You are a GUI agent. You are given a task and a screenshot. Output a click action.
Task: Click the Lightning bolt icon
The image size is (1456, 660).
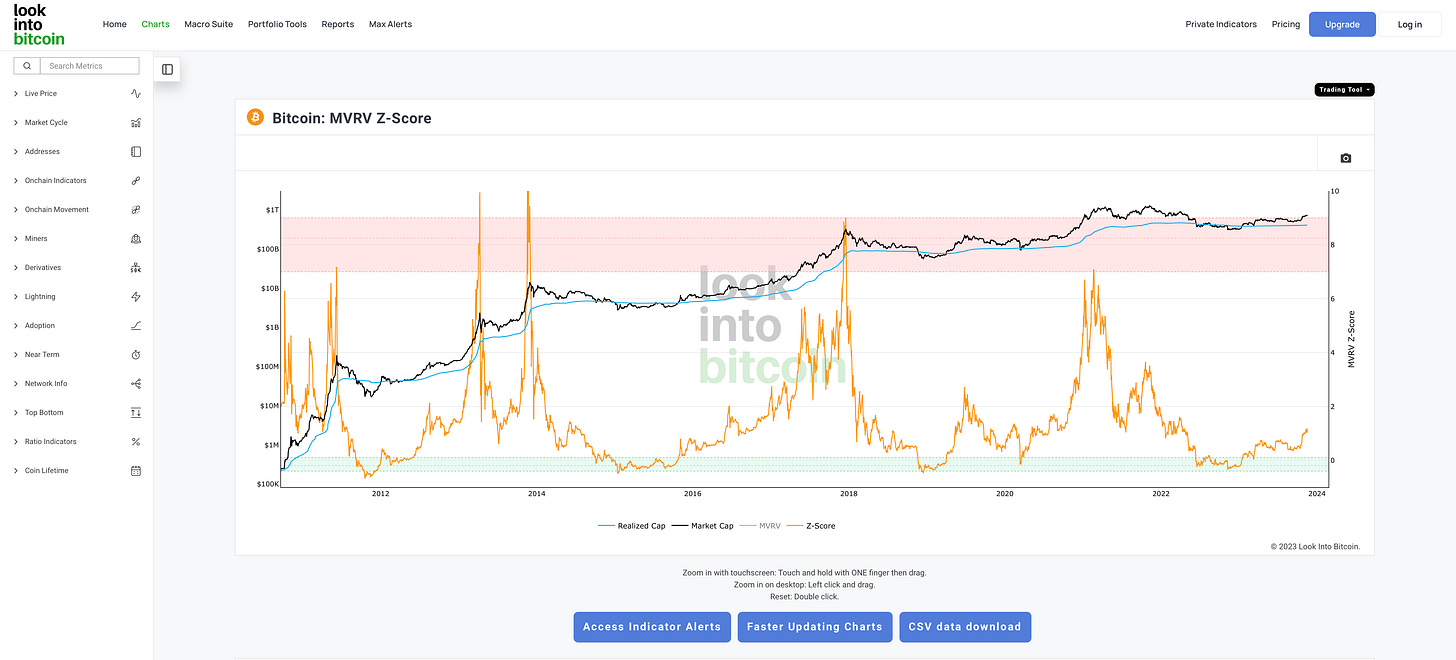click(x=136, y=296)
